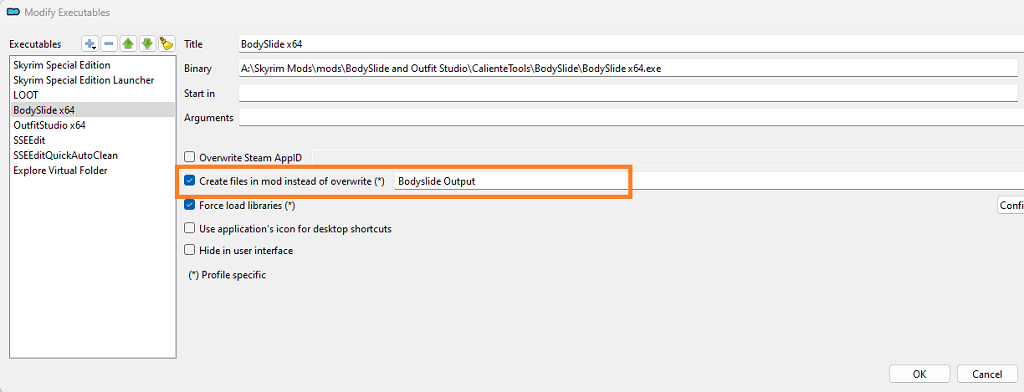
Task: Click the Cancel button
Action: click(x=987, y=374)
